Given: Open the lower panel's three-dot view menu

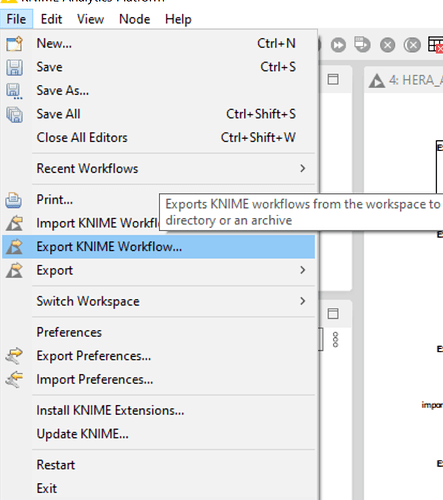Looking at the screenshot, I should [x=335, y=340].
